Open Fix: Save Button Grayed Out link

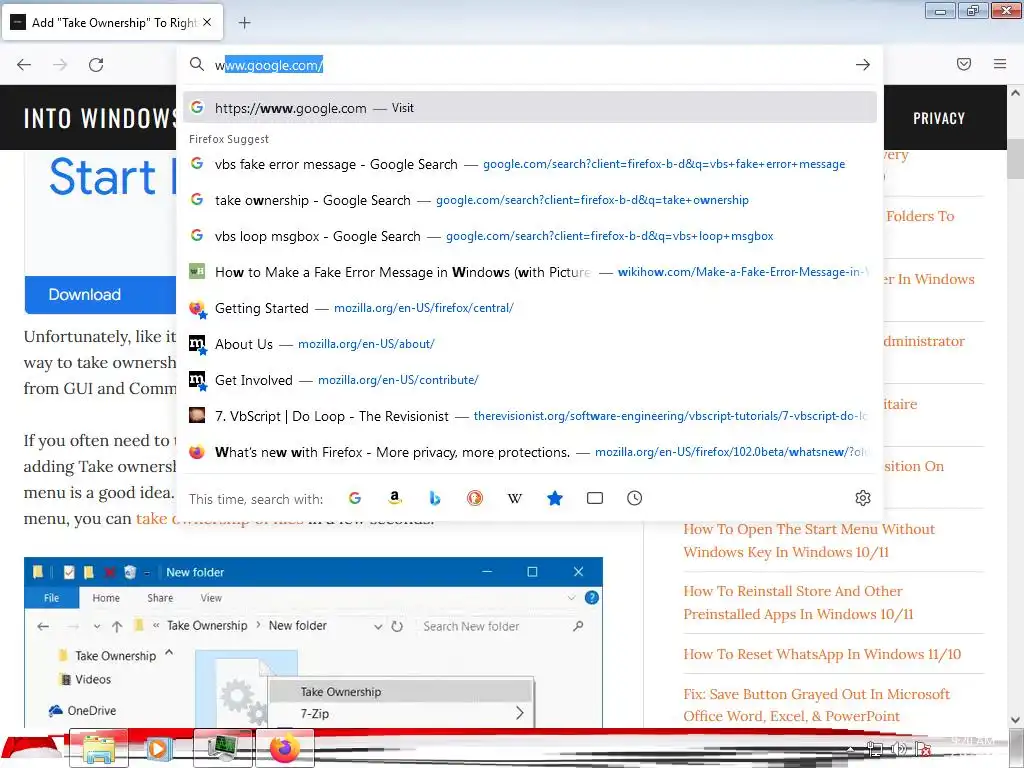pyautogui.click(x=816, y=705)
